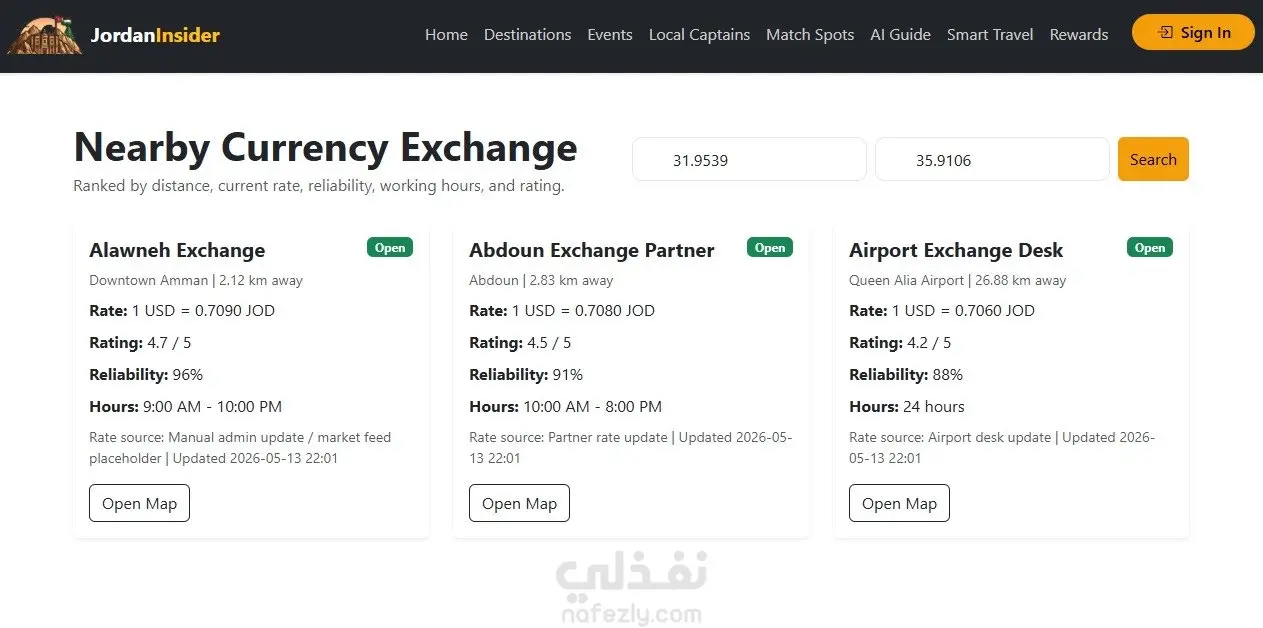Image resolution: width=1263 pixels, height=628 pixels.
Task: Open Map for Abdoun Exchange Partner
Action: (x=519, y=503)
